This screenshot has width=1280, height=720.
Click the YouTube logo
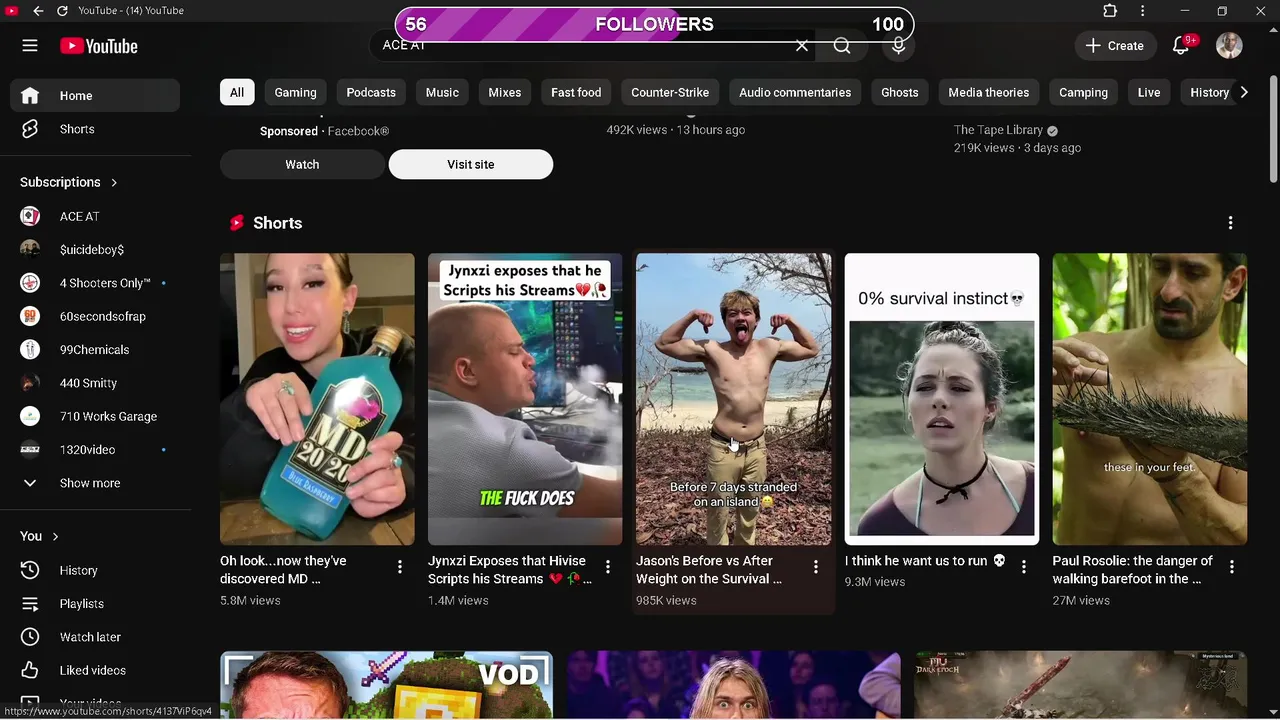pos(98,46)
